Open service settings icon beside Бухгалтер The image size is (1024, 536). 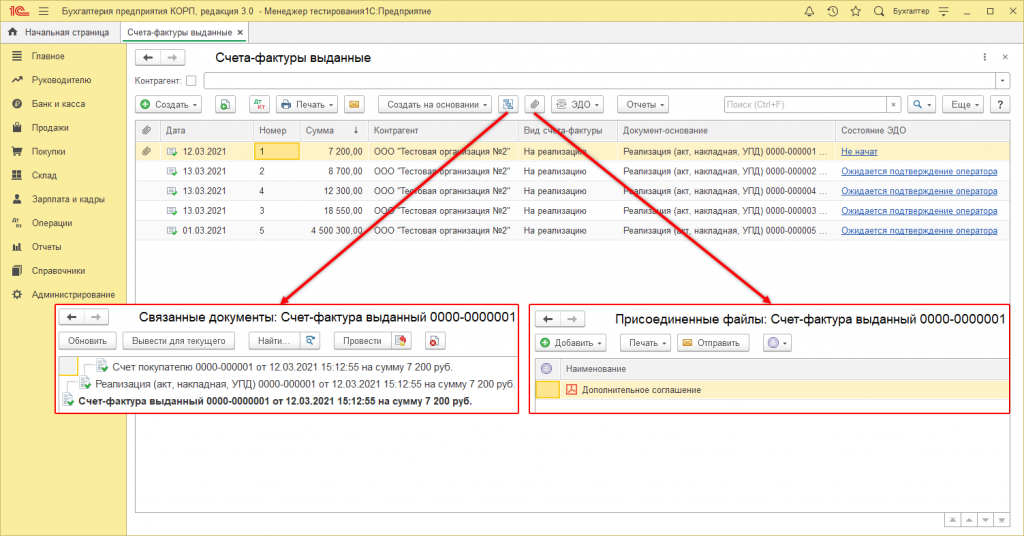tap(944, 11)
